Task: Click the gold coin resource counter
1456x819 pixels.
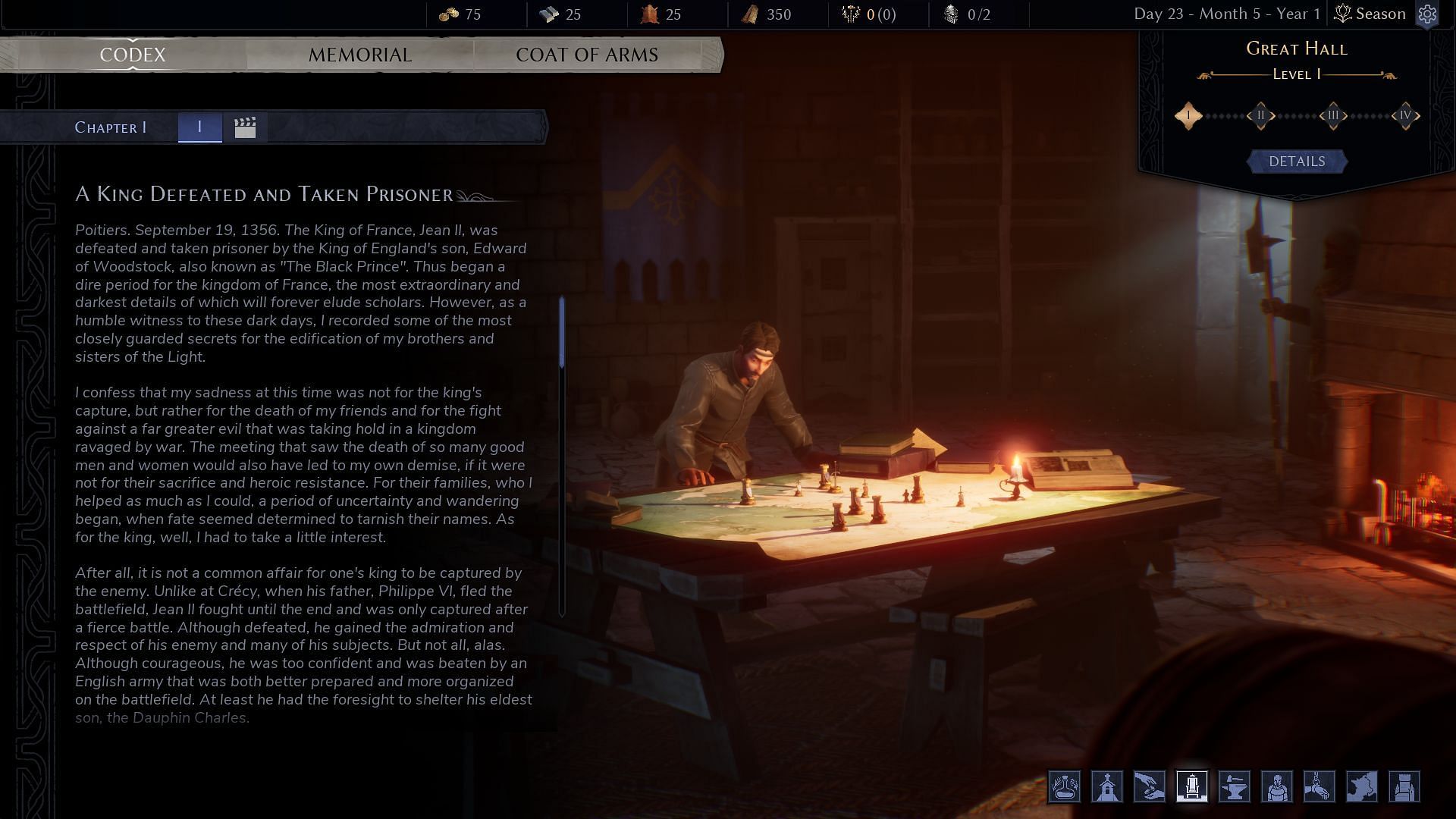Action: coord(463,14)
